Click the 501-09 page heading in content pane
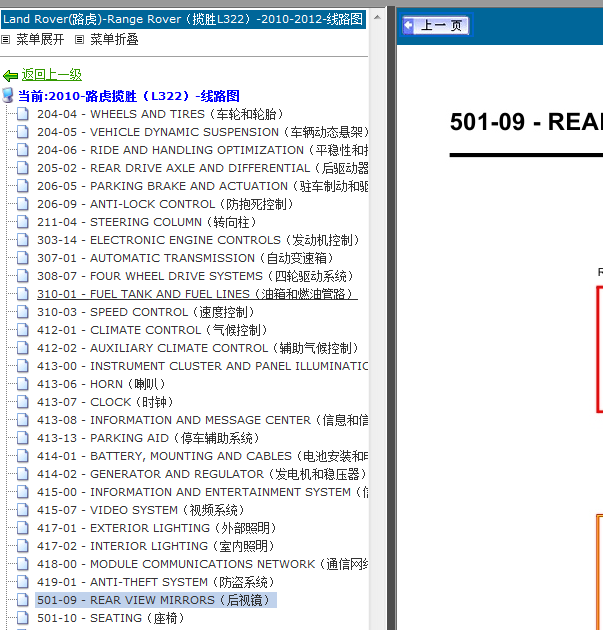 pos(526,122)
